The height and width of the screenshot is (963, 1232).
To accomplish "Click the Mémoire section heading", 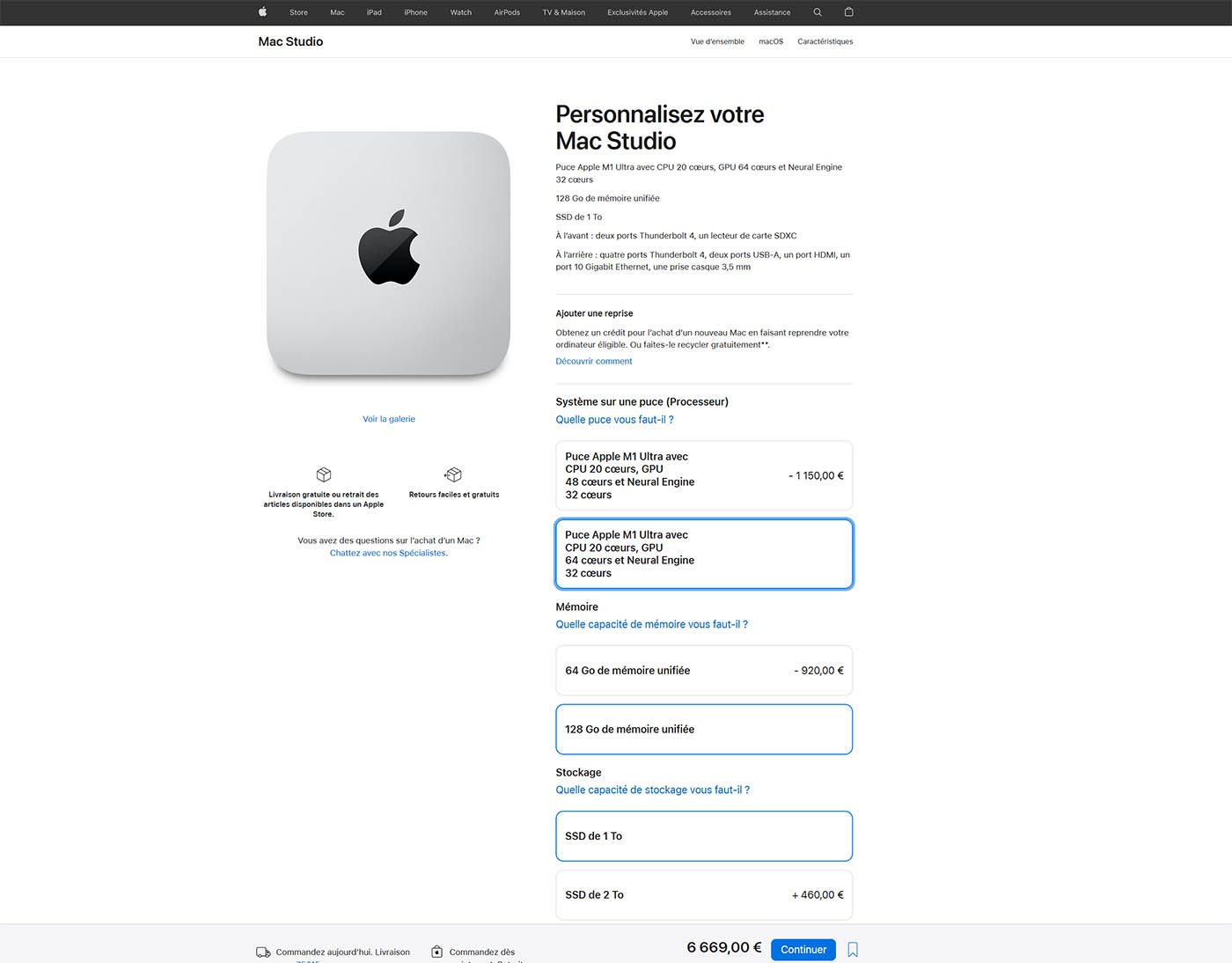I will tap(576, 606).
